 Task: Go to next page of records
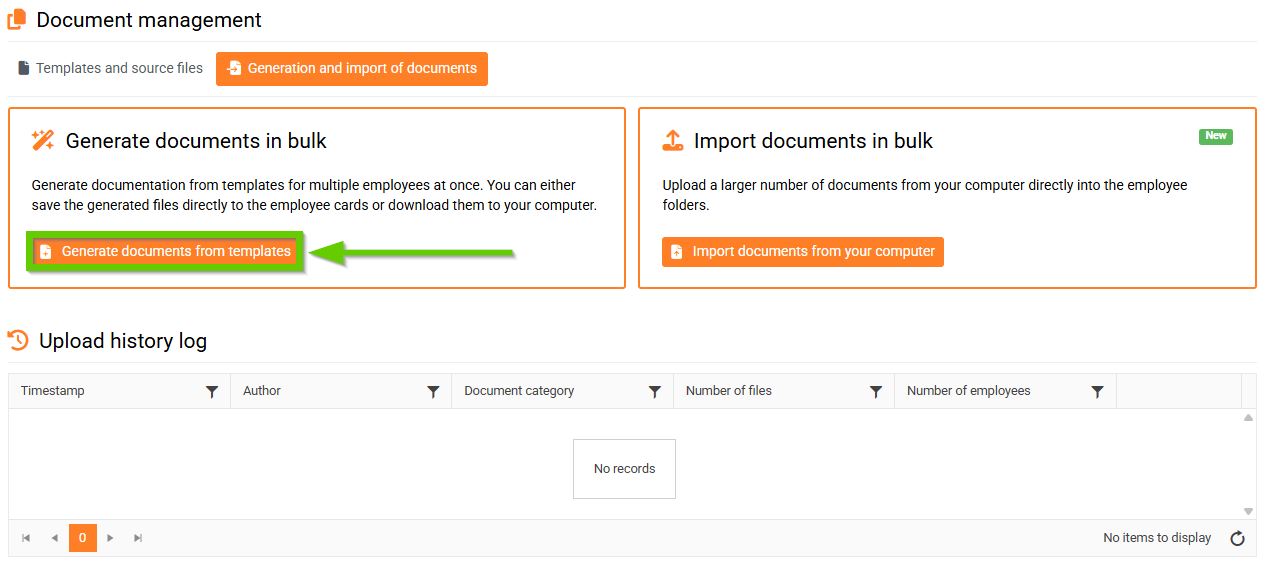coord(110,538)
